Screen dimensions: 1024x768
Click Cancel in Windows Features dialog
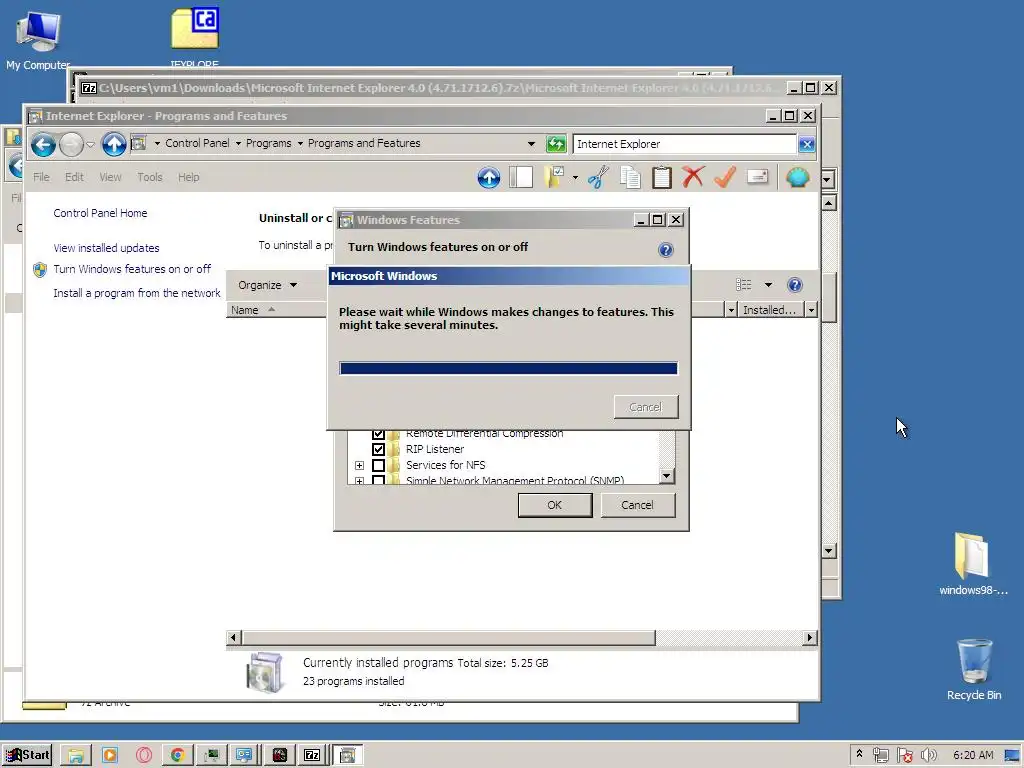pos(637,505)
